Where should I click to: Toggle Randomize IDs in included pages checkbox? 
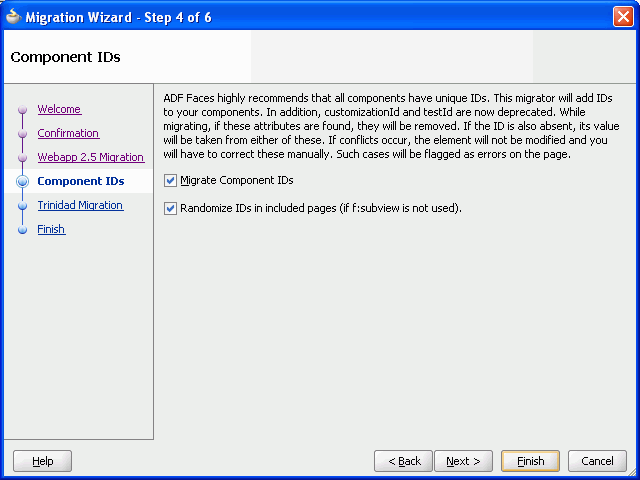(170, 208)
